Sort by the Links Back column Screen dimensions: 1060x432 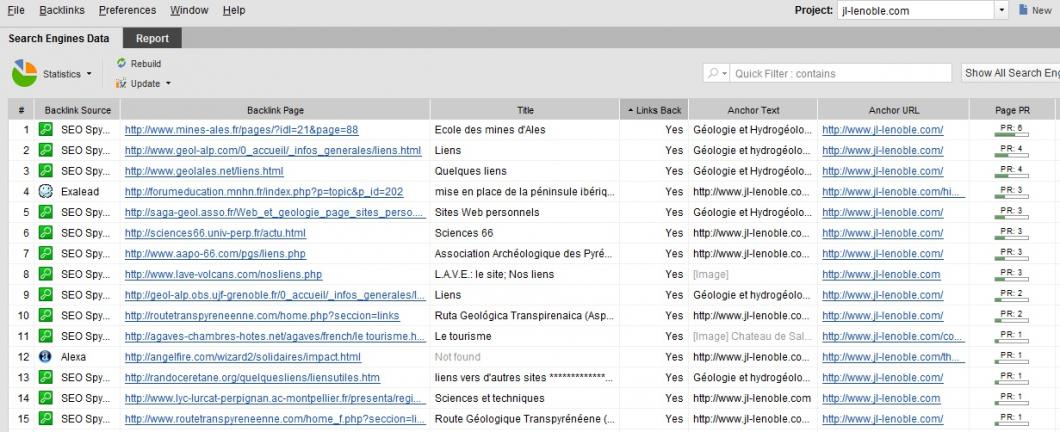point(654,110)
